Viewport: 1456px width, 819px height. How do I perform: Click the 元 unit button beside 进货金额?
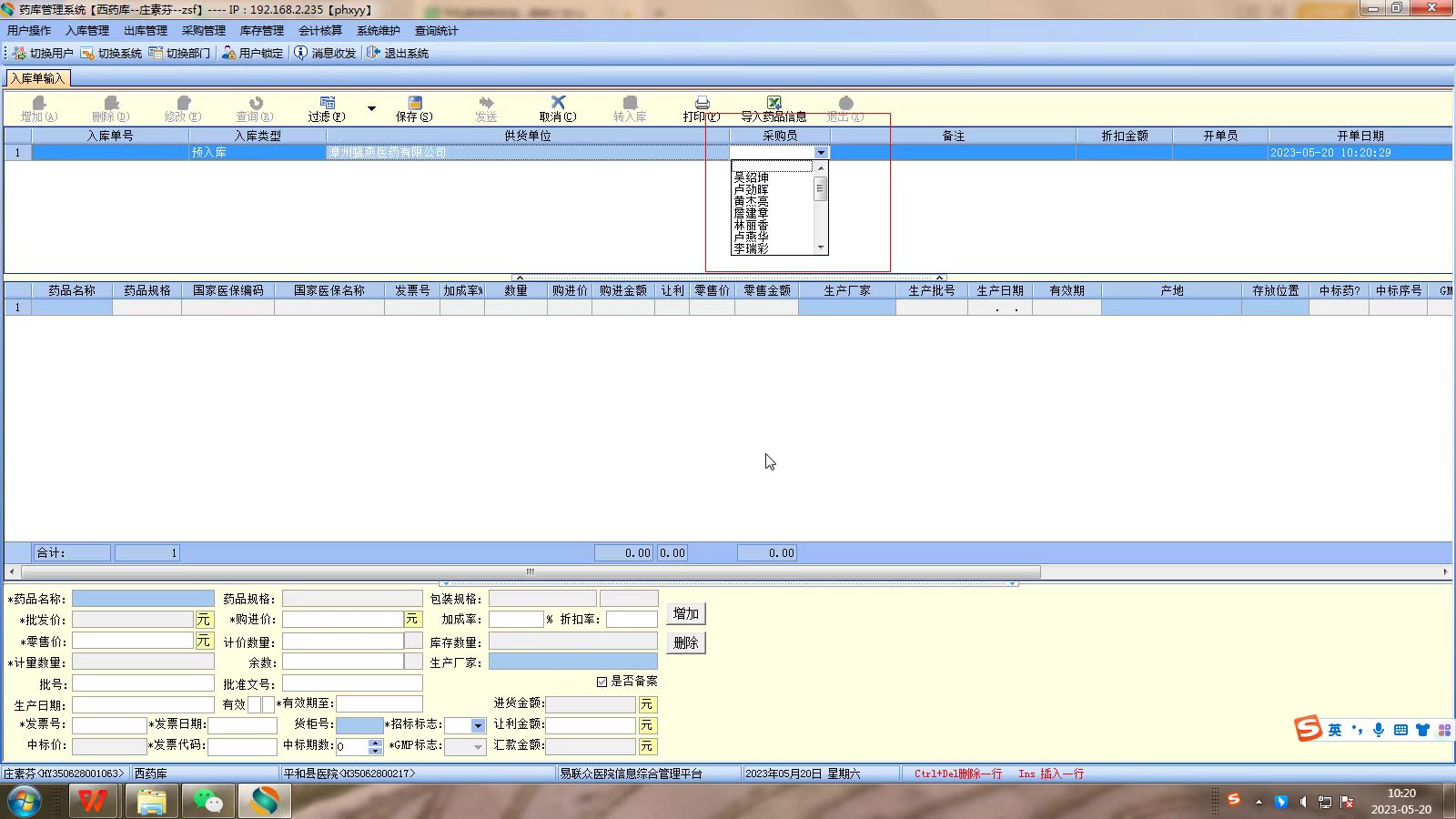pyautogui.click(x=647, y=704)
